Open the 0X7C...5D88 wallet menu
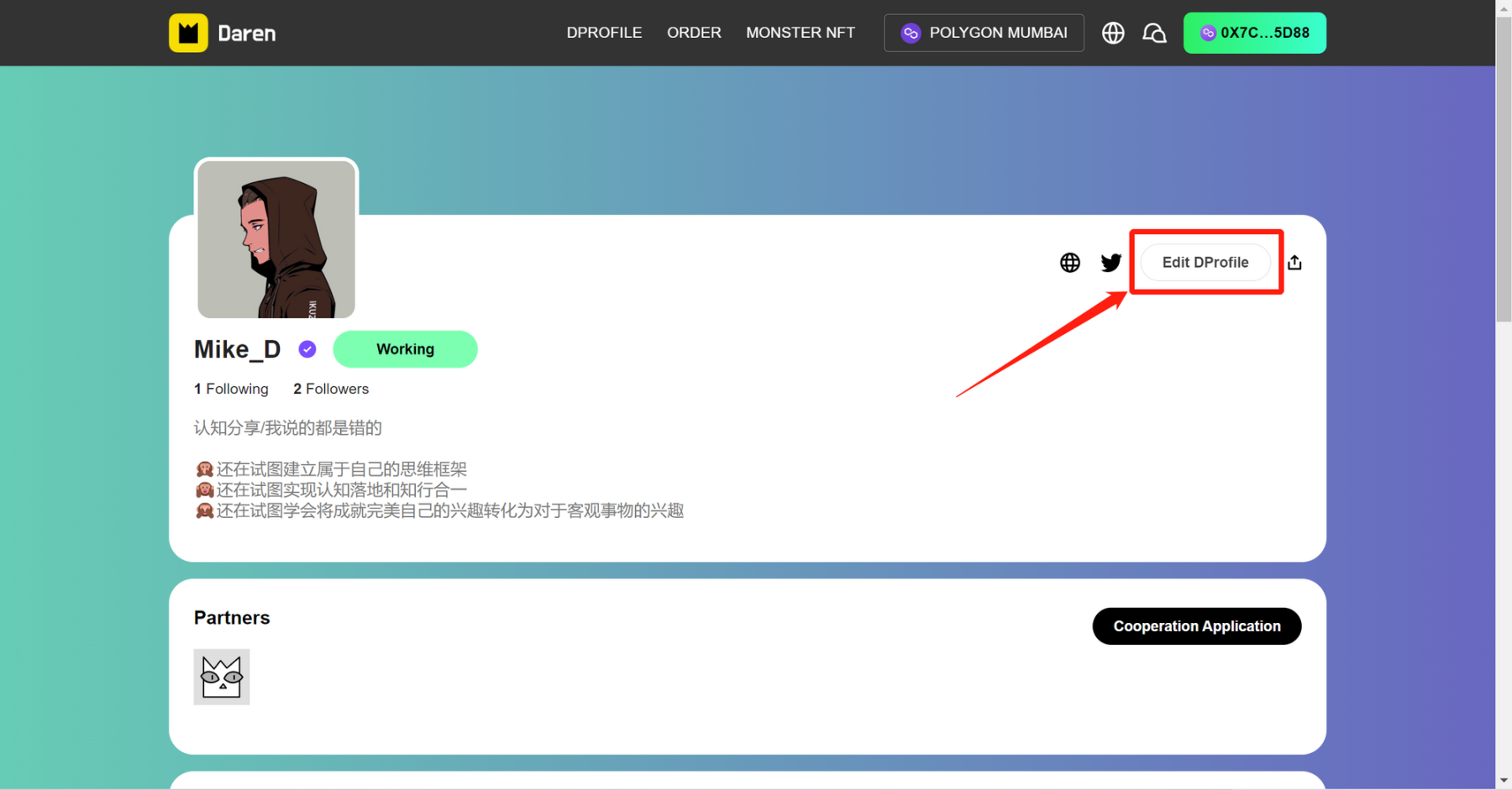1512x790 pixels. pyautogui.click(x=1254, y=33)
